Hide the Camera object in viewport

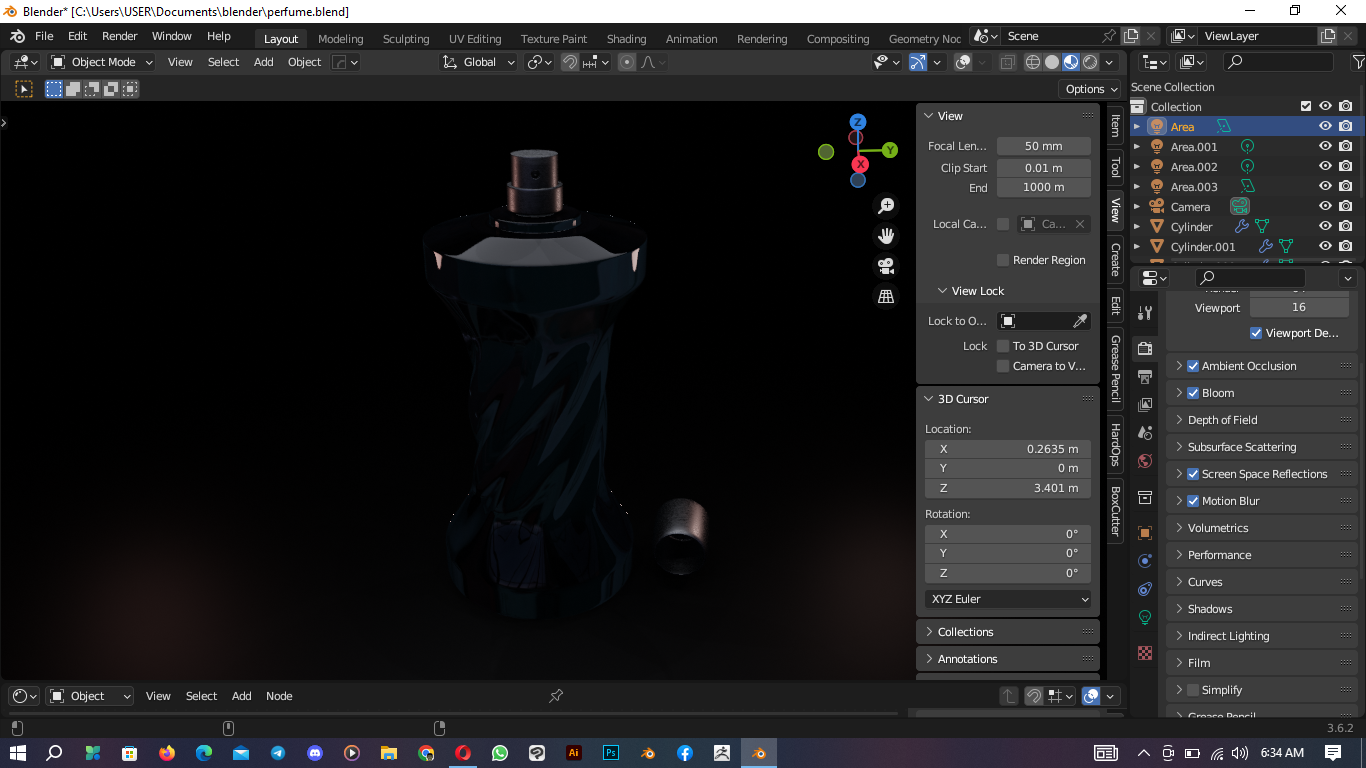point(1325,206)
